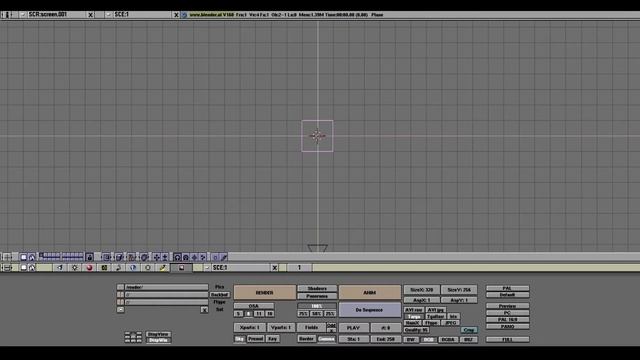640x360 pixels.
Task: Click current frame number 1 field
Action: pos(299,268)
